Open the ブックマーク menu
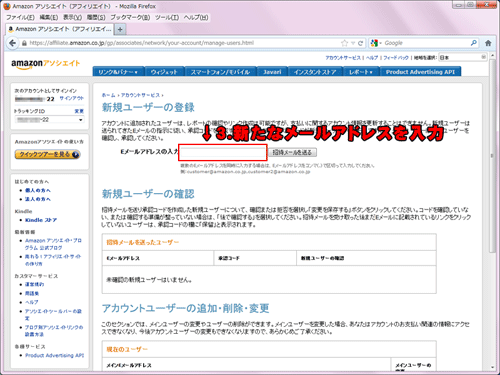Screen dimensions: 500x375 click(x=130, y=17)
